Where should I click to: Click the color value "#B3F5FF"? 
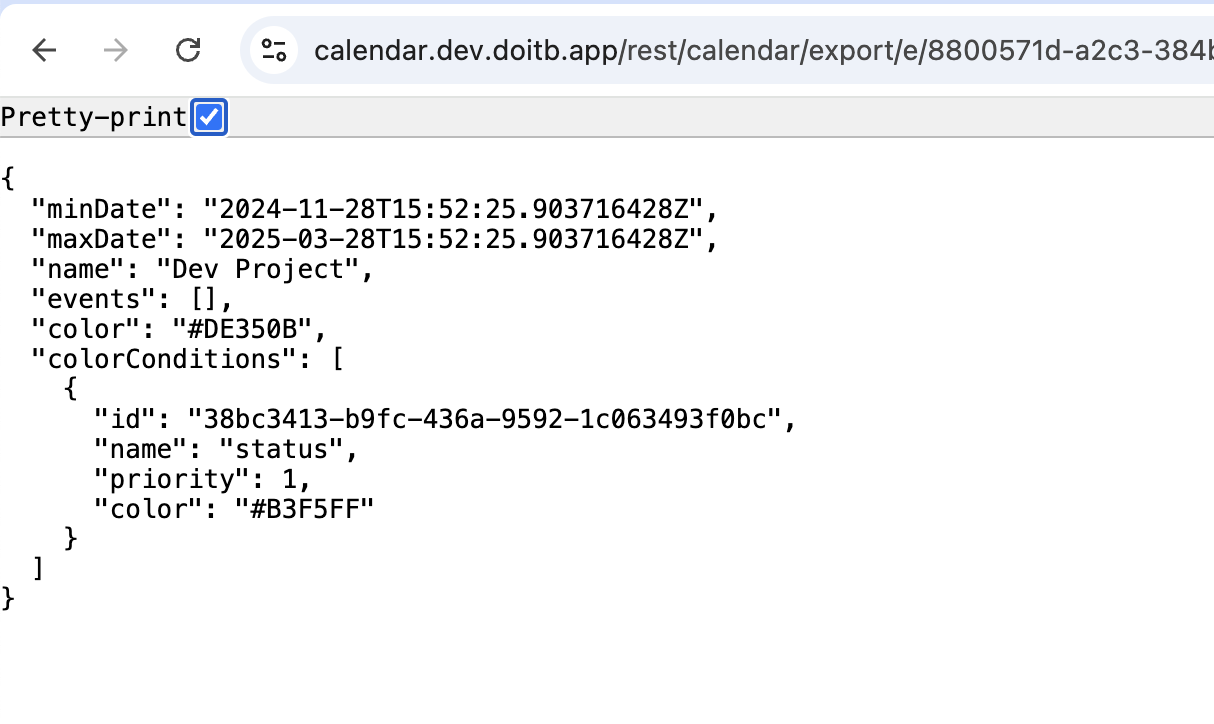(304, 510)
